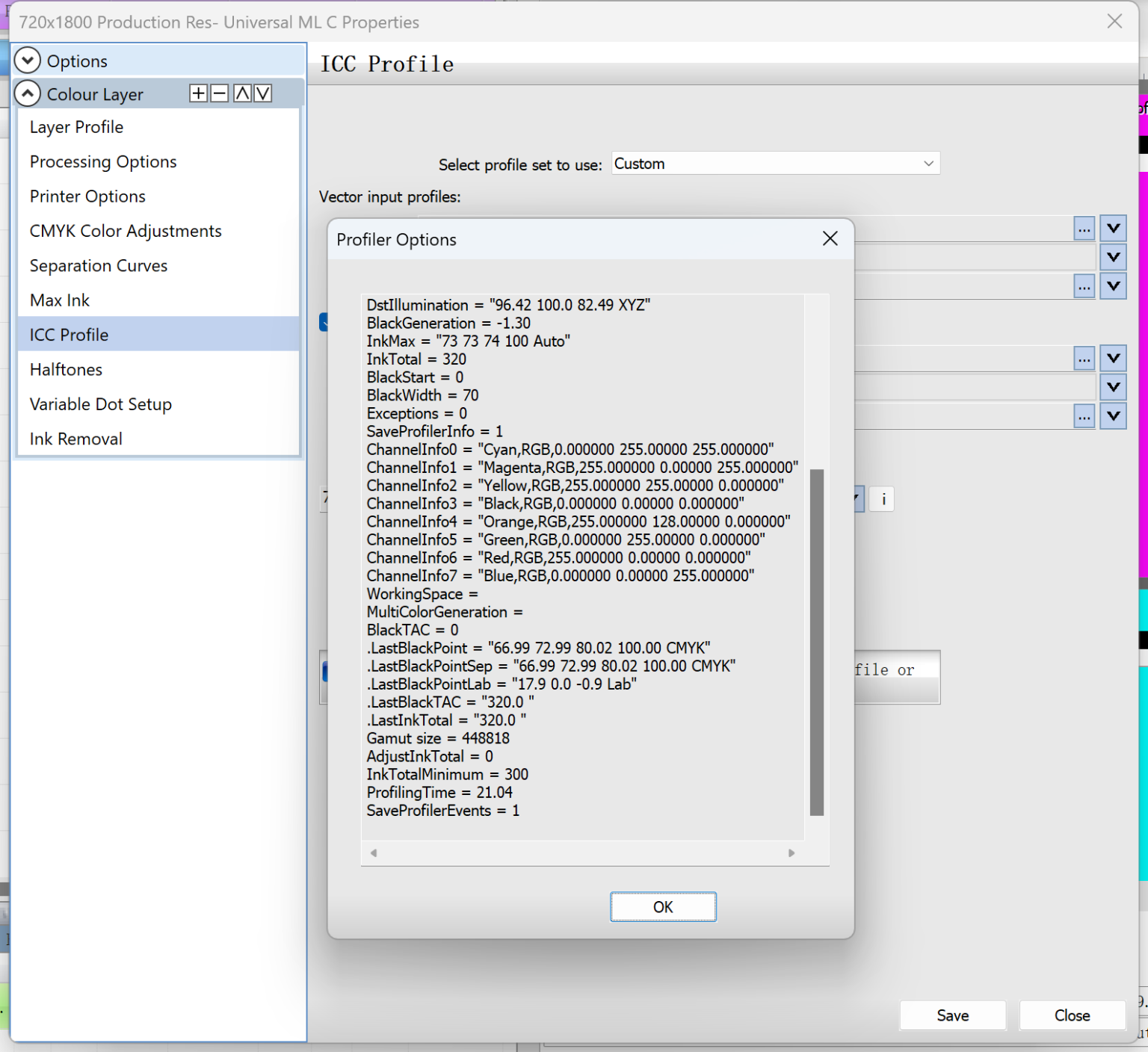Move colour layer down with down-arrow icon
Image resolution: width=1148 pixels, height=1052 pixels.
click(262, 93)
